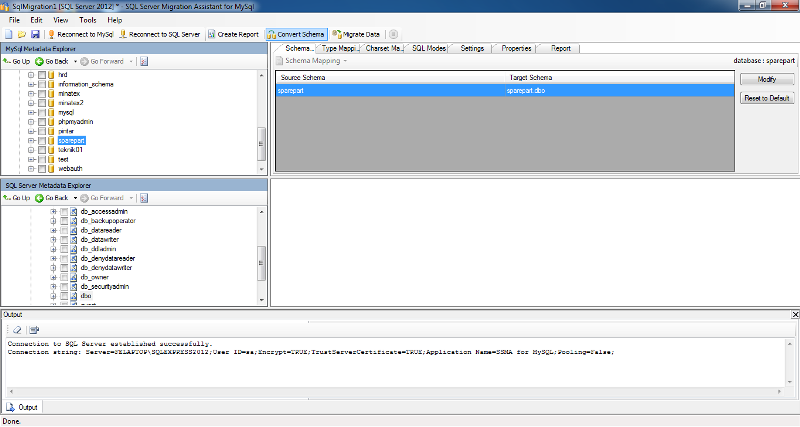Select the Output tab at bottom

pos(21,407)
